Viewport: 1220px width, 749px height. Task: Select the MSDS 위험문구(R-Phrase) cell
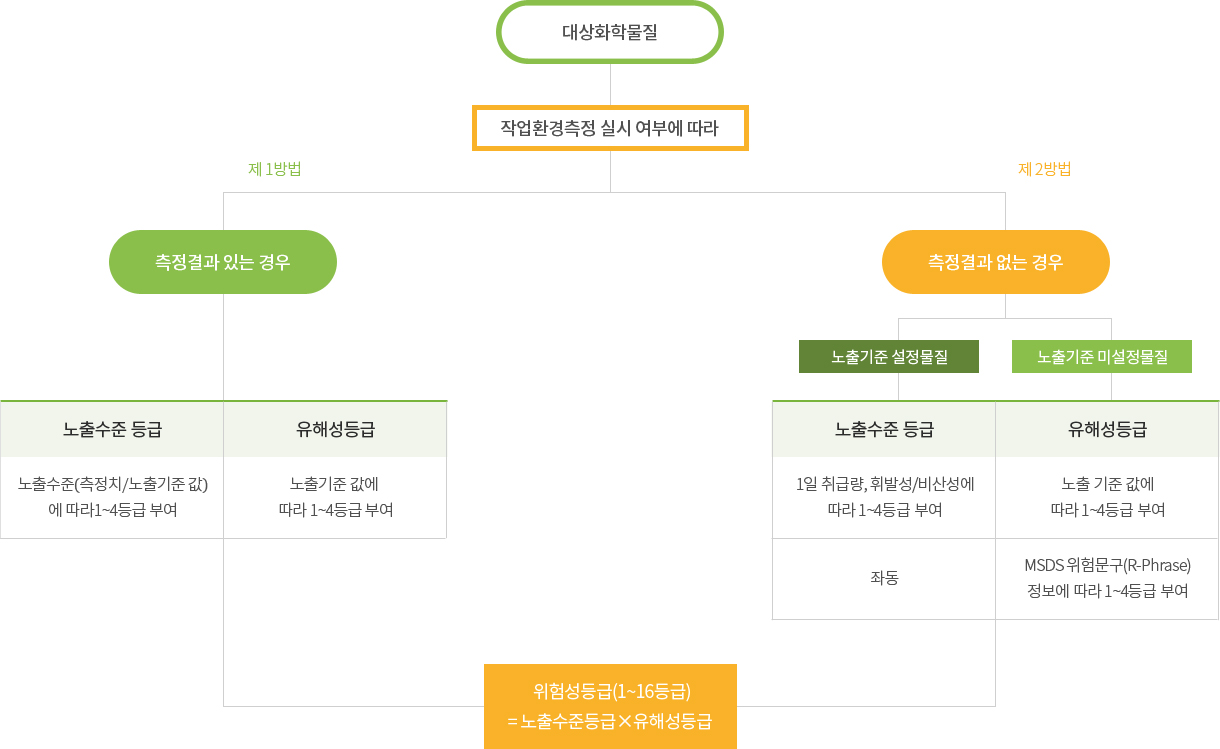[x=1107, y=578]
